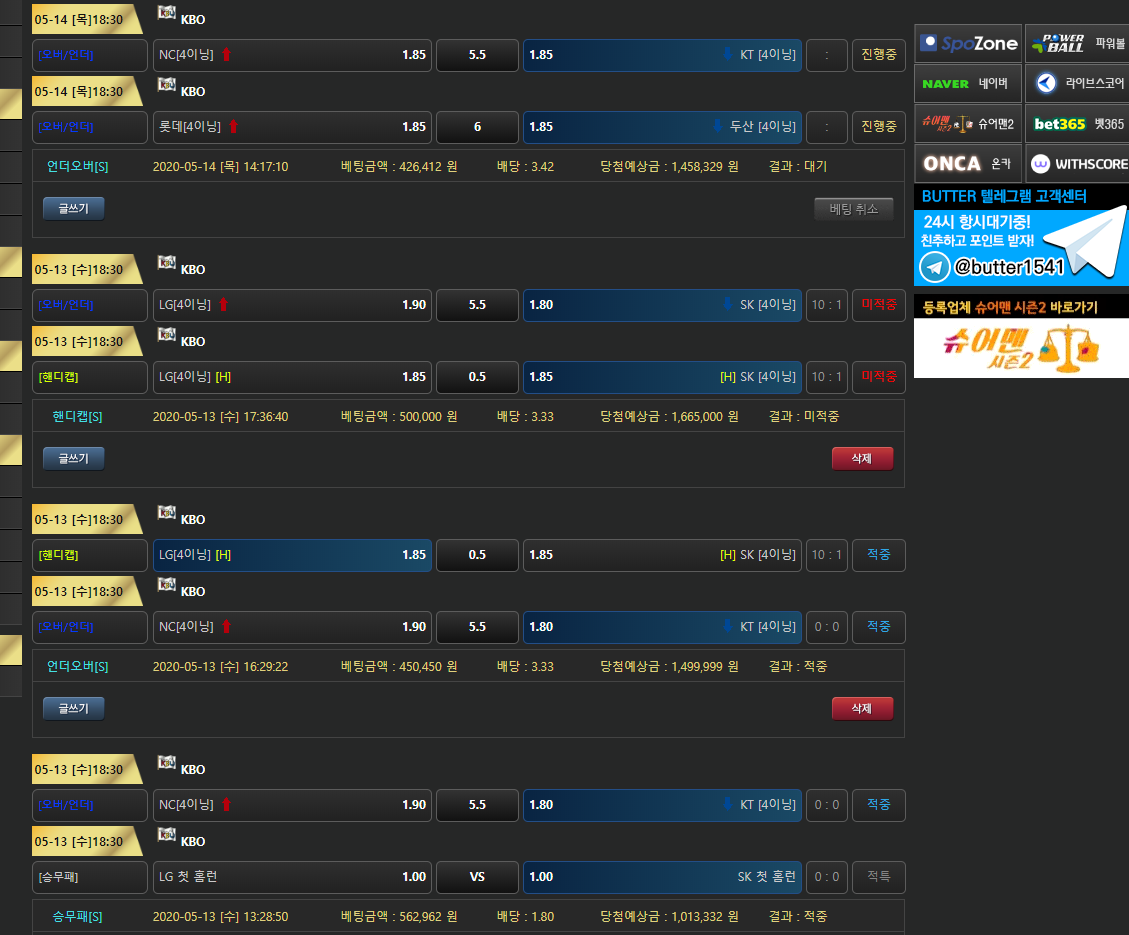The image size is (1129, 935).
Task: Select the 롯데[4이닝] over odds cell
Action: (292, 127)
